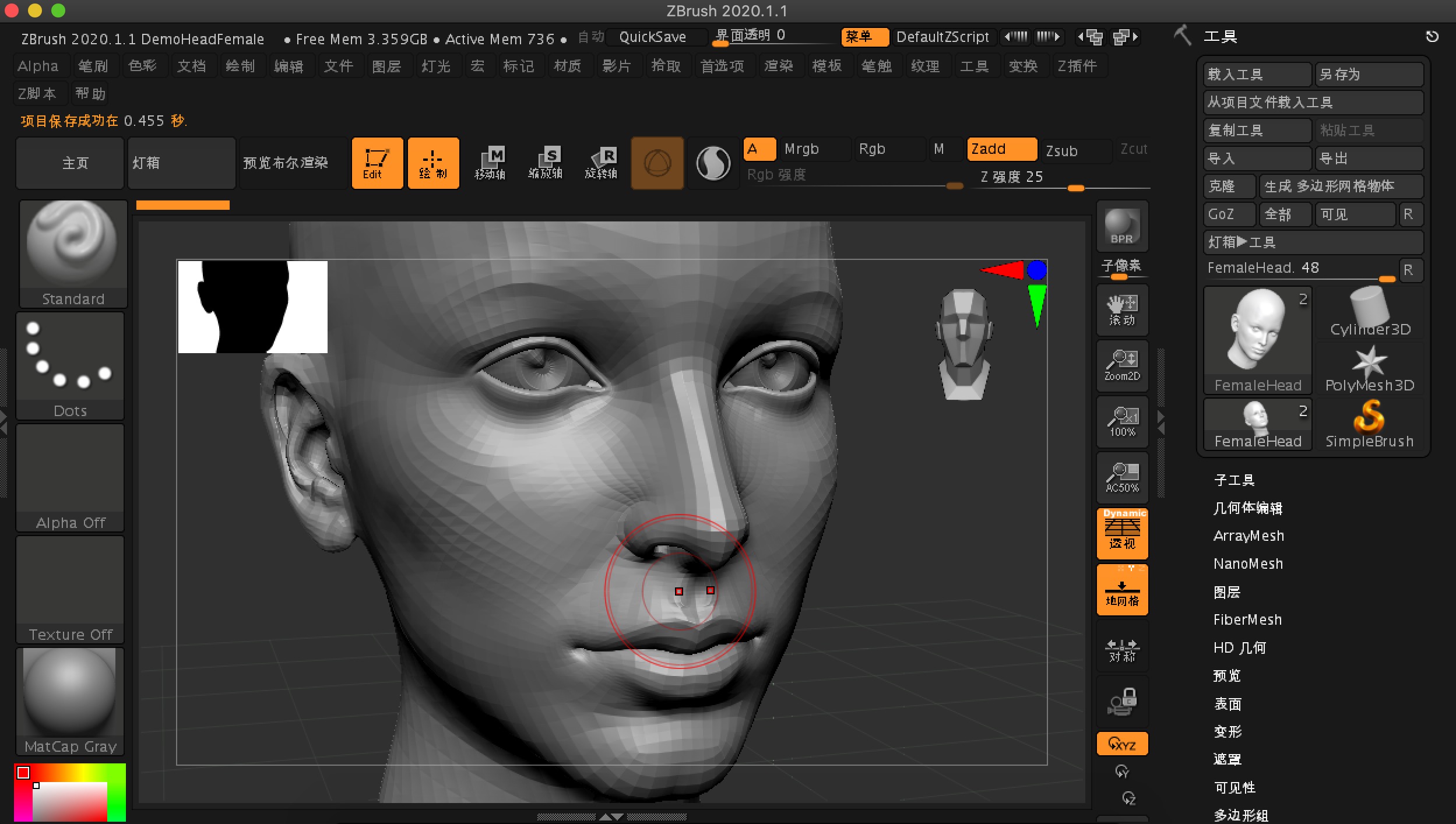This screenshot has width=1456, height=824.
Task: Toggle the Gizmo 3D icon
Action: tap(657, 163)
